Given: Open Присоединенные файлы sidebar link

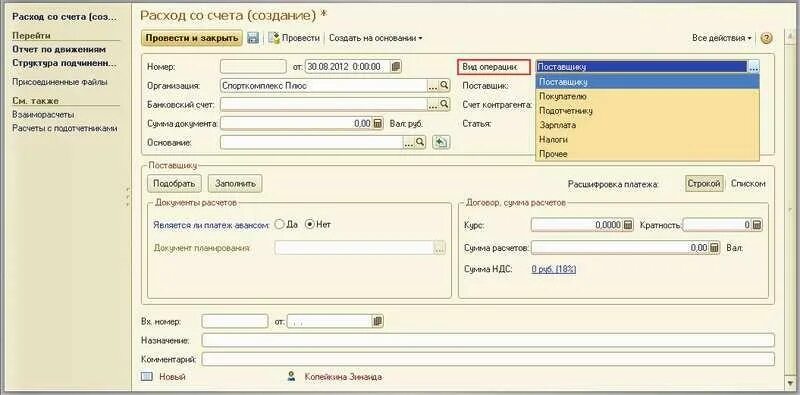Looking at the screenshot, I should click(60, 82).
